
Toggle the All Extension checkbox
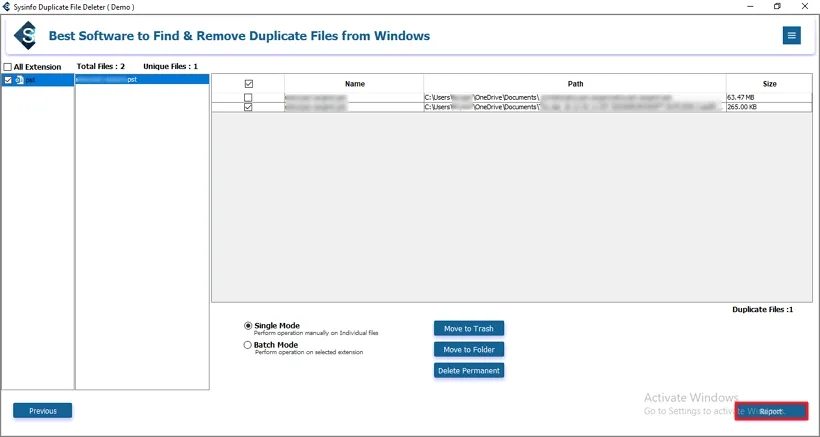coord(7,67)
